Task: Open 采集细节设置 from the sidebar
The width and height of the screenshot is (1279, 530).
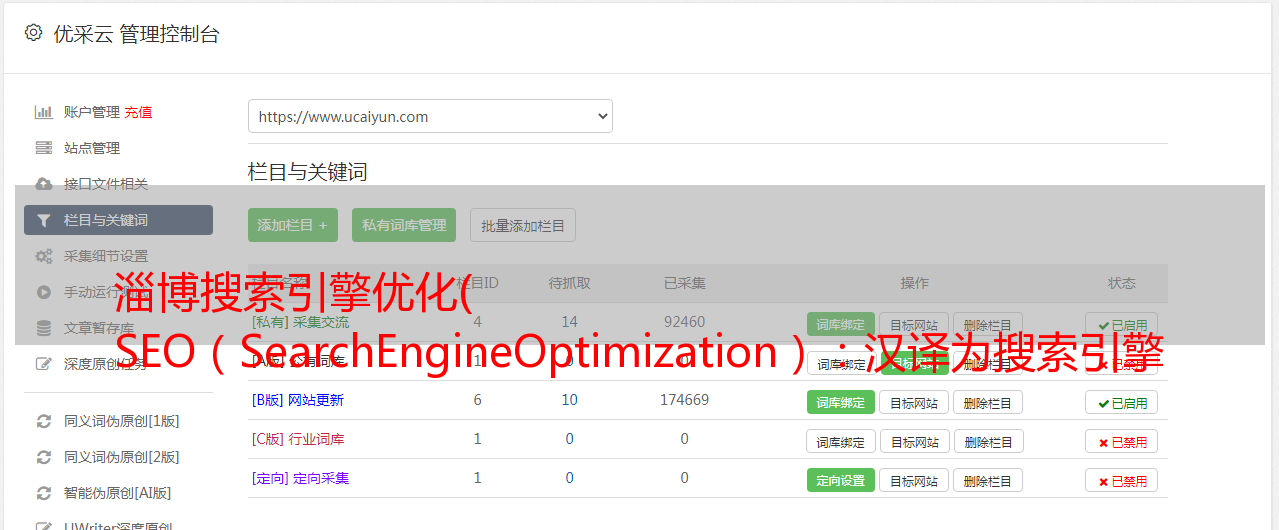Action: pos(106,256)
